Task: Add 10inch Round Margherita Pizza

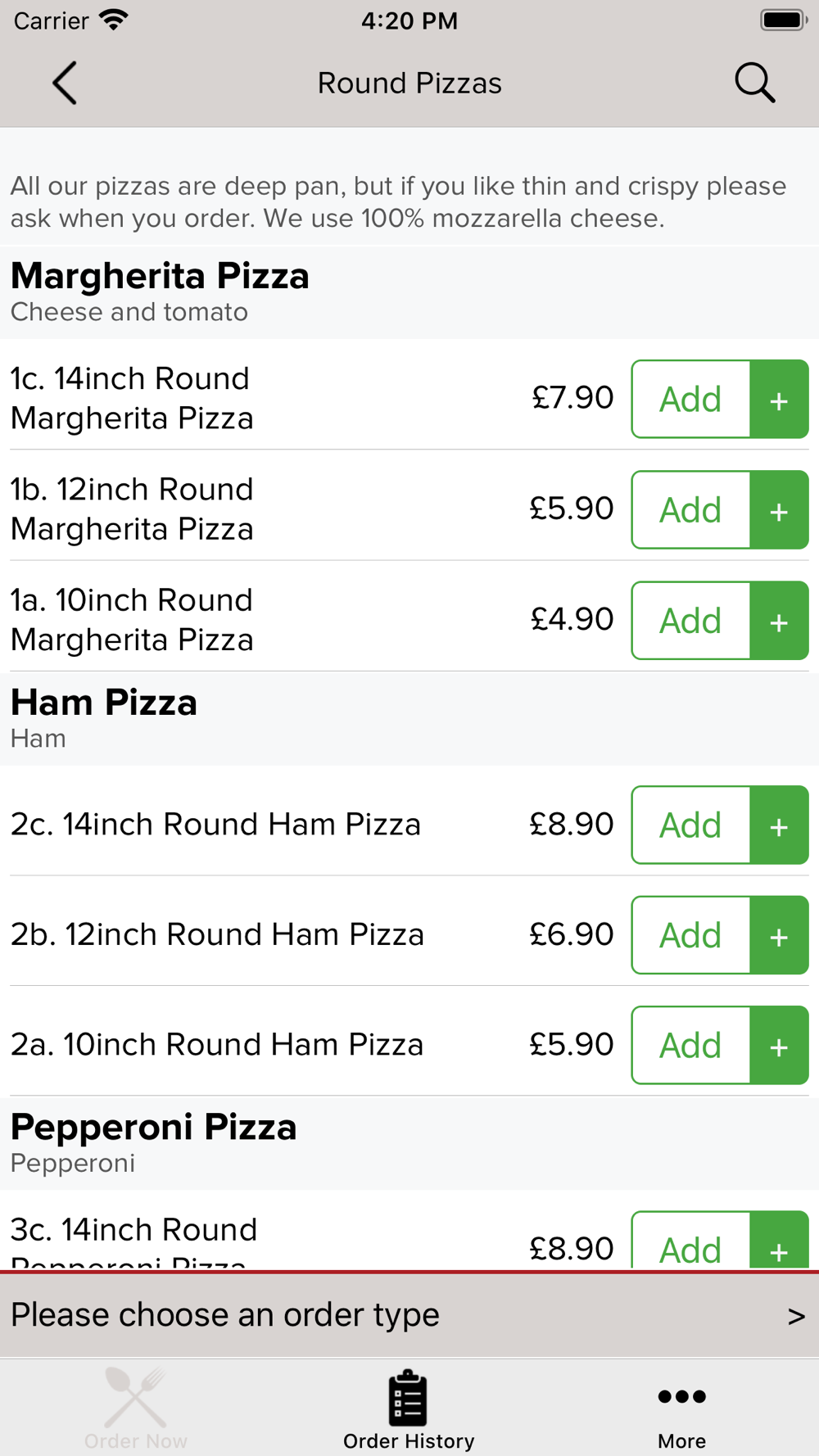Action: click(690, 621)
